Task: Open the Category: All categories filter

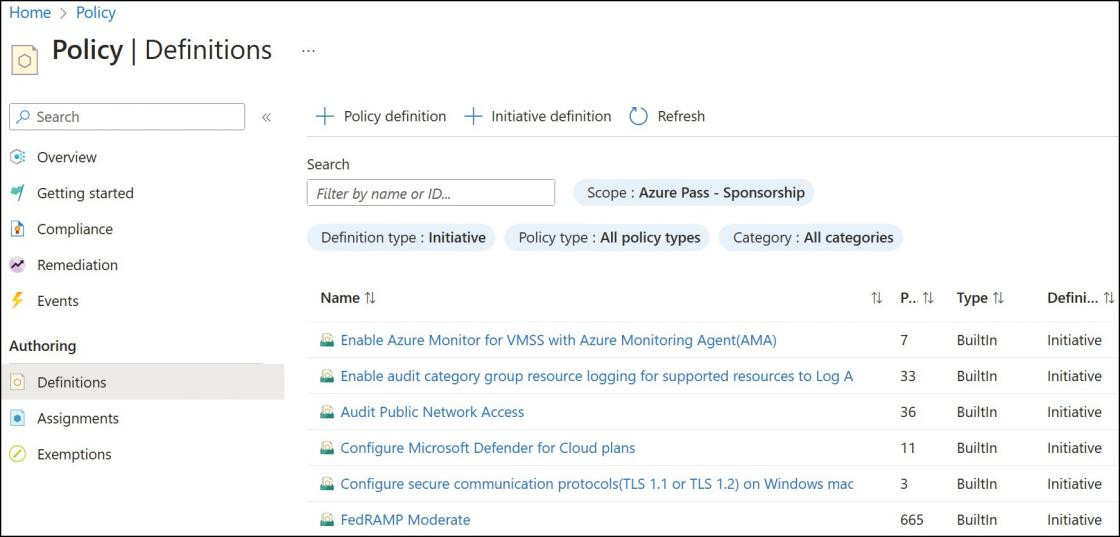Action: [x=811, y=237]
